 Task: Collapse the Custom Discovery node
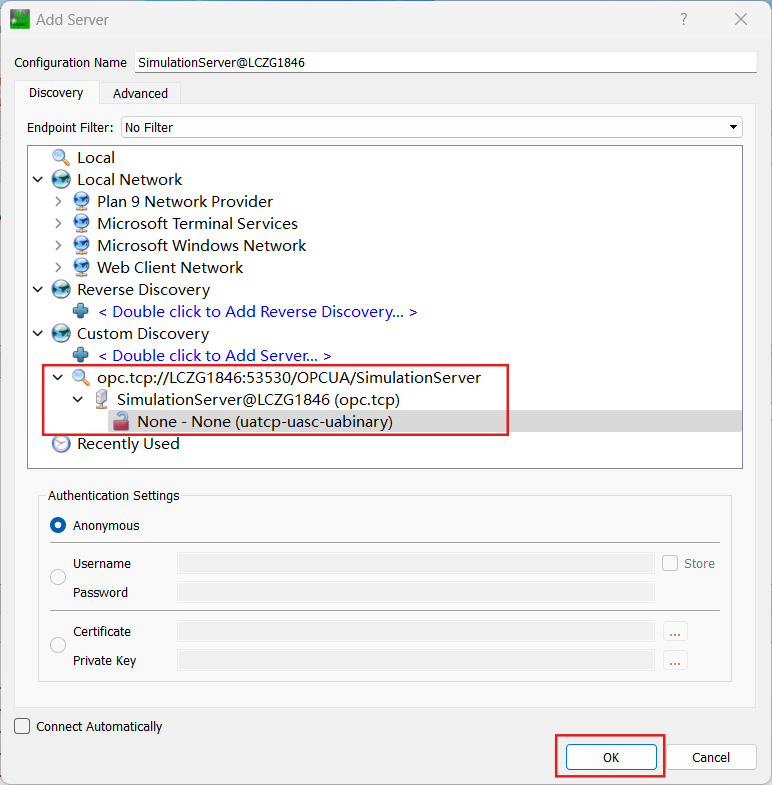tap(38, 333)
